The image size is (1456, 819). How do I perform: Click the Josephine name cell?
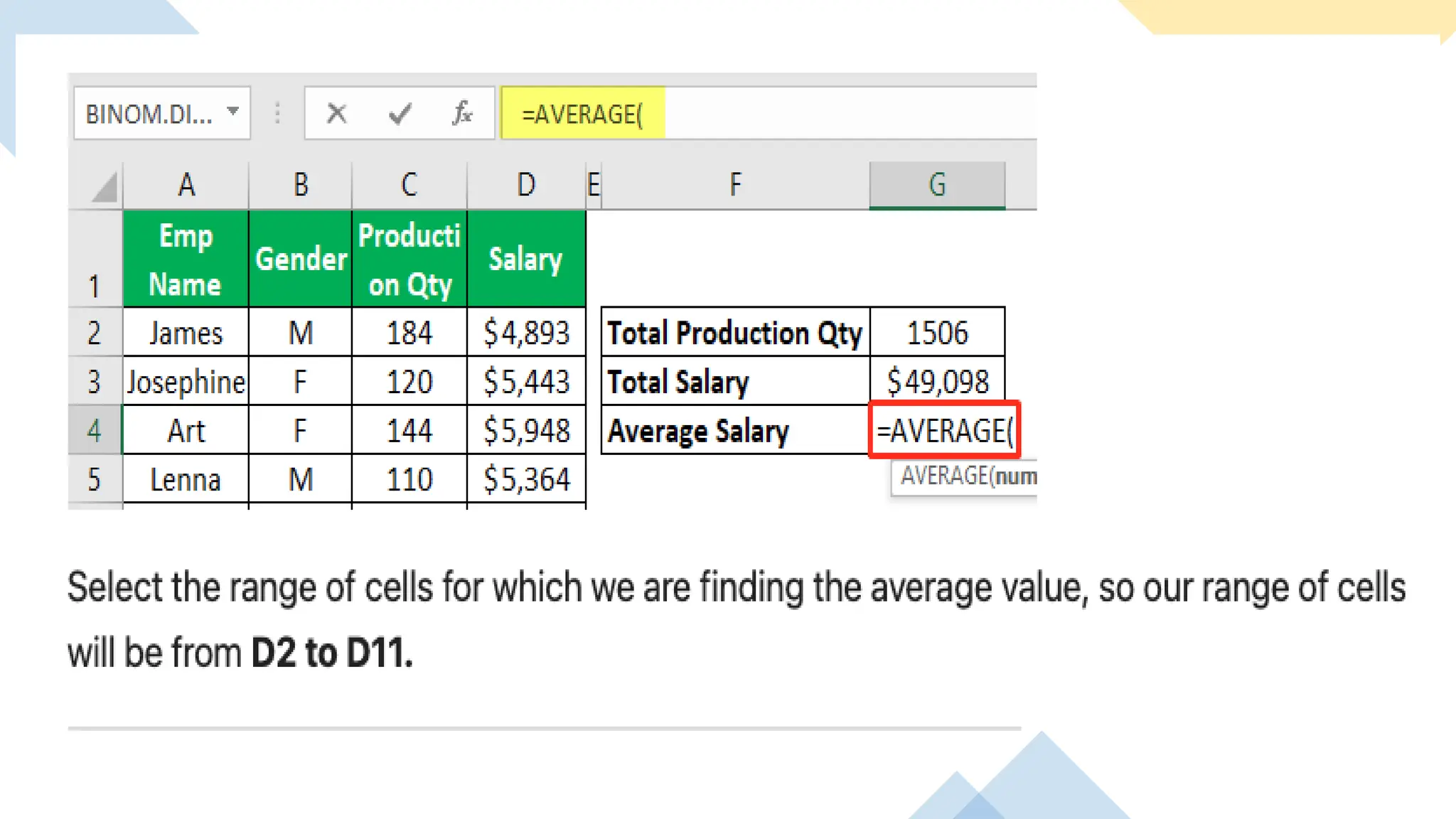[186, 382]
